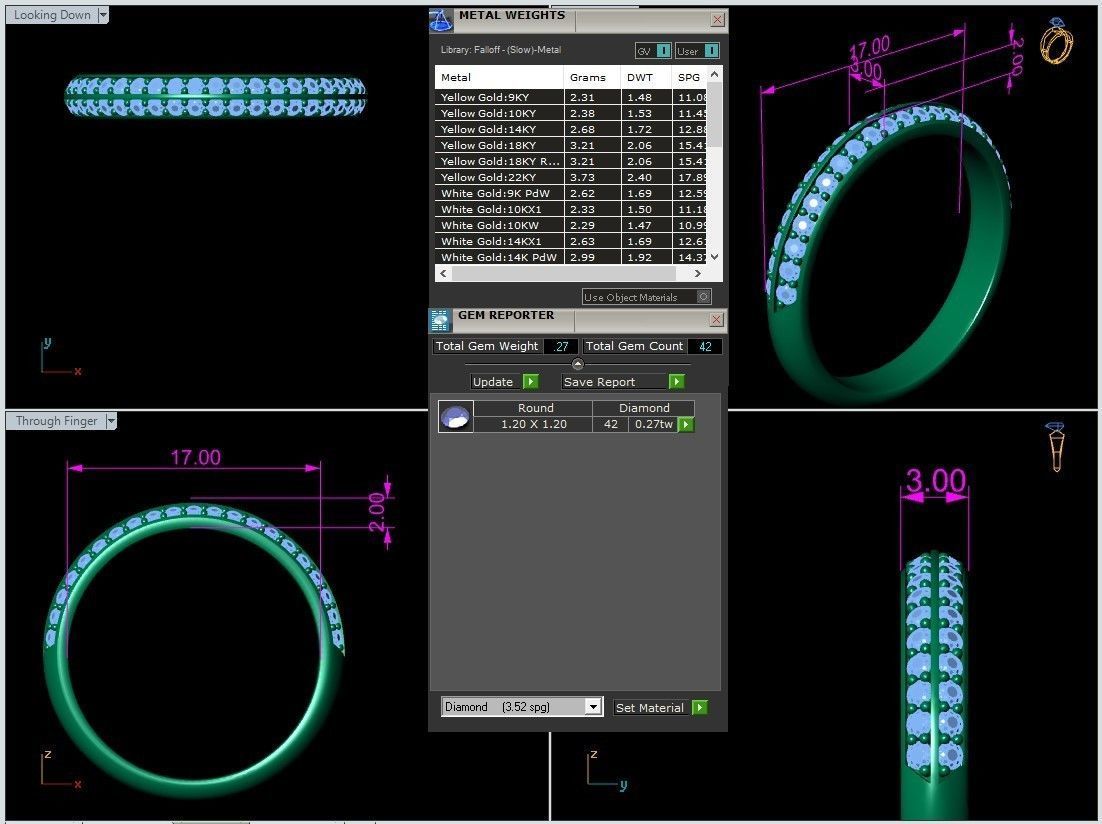The image size is (1102, 824).
Task: Toggle the User library switch
Action: (711, 51)
